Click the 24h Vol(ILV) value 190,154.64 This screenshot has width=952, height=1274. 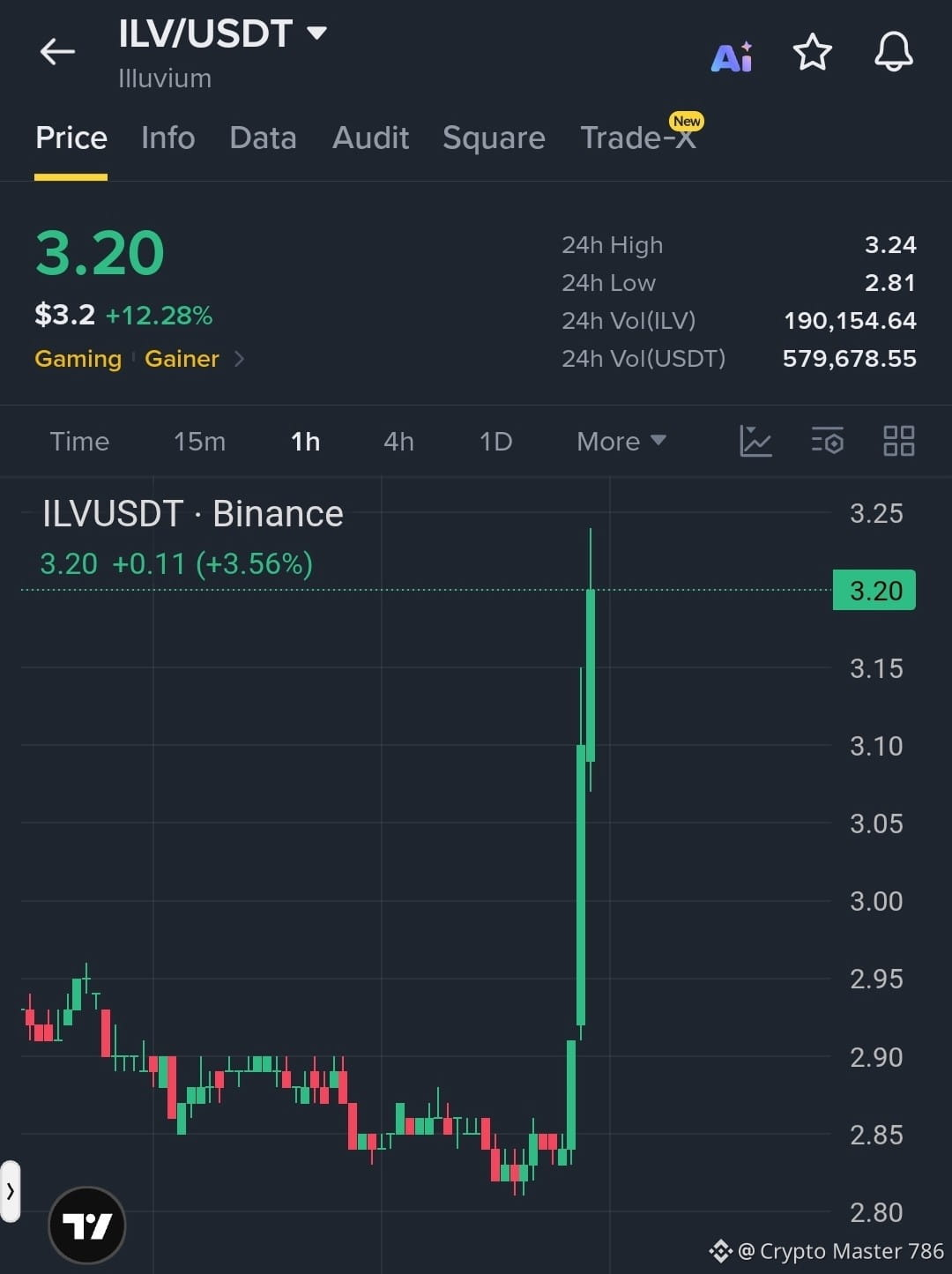click(x=850, y=321)
